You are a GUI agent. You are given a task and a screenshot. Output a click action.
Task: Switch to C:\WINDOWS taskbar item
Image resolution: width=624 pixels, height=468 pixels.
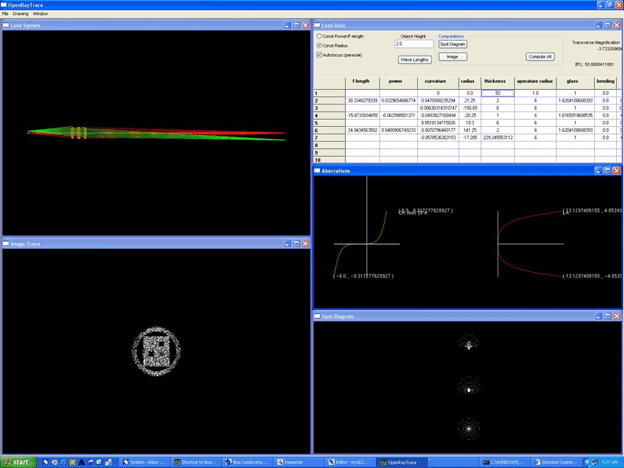(x=505, y=462)
